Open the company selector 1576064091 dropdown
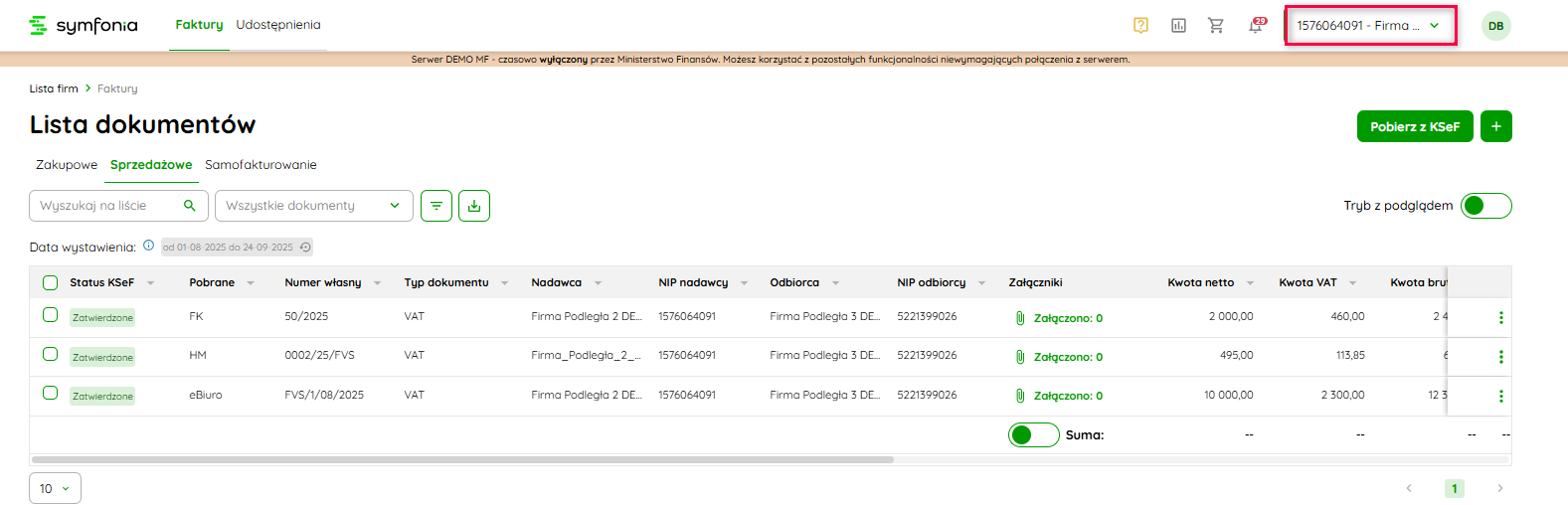This screenshot has height=505, width=1568. pyautogui.click(x=1369, y=26)
